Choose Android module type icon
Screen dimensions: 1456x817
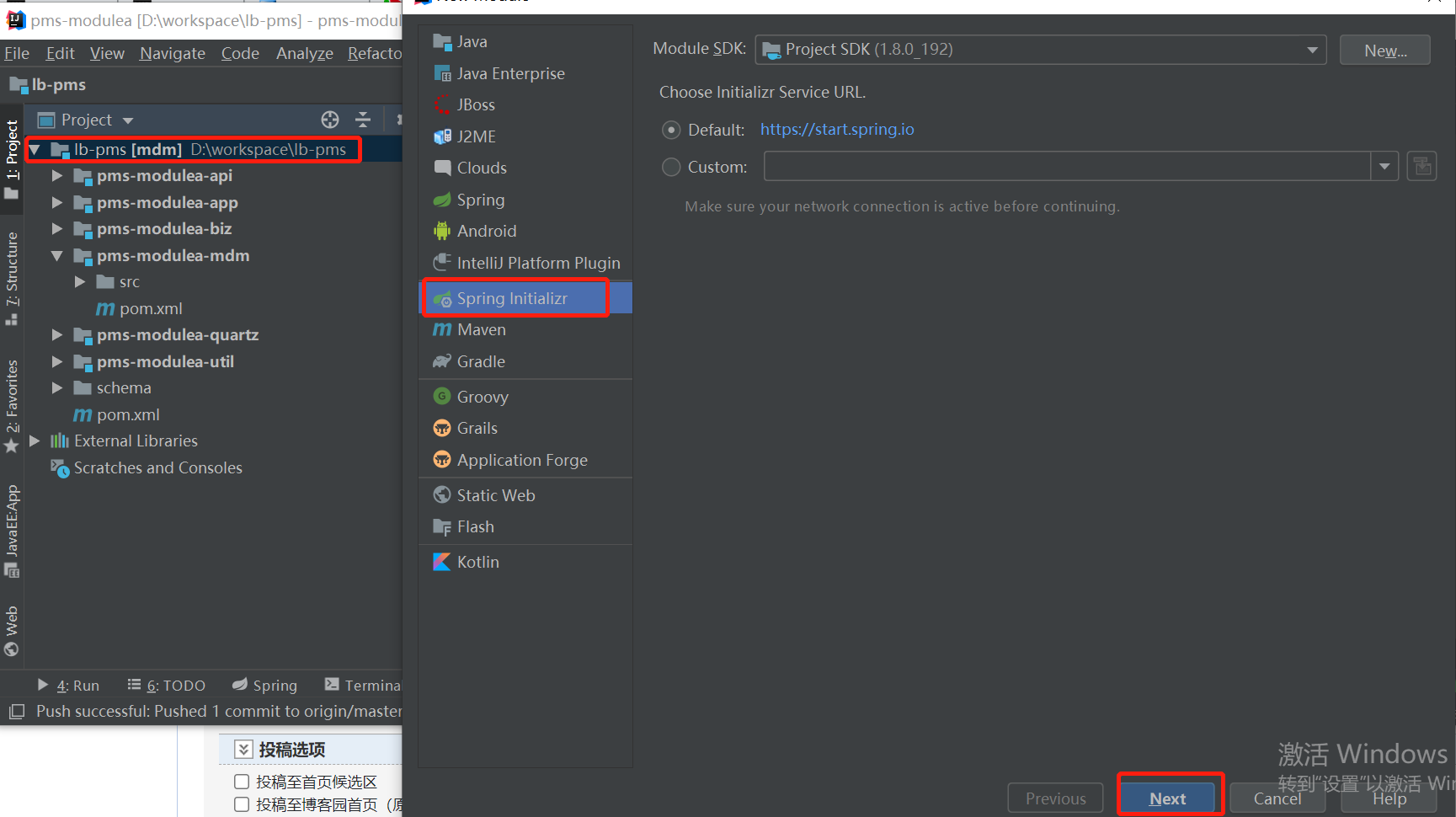442,231
